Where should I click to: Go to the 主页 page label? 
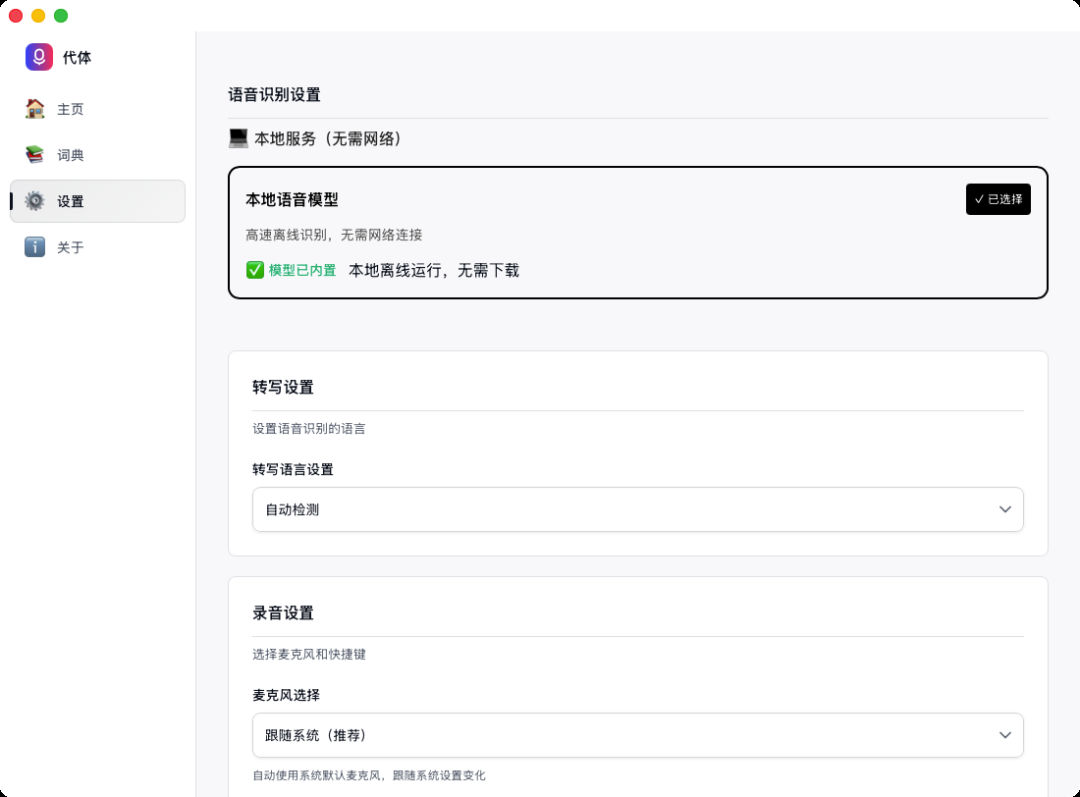click(x=71, y=109)
